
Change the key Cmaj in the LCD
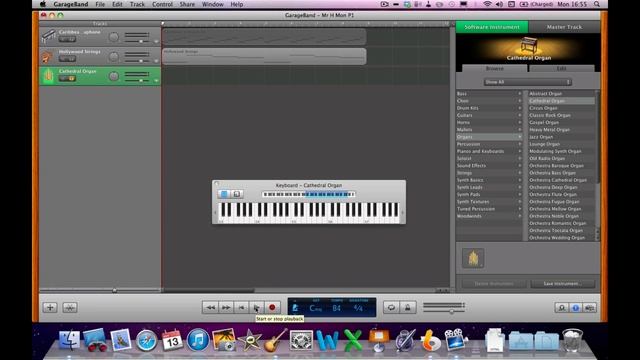[315, 308]
